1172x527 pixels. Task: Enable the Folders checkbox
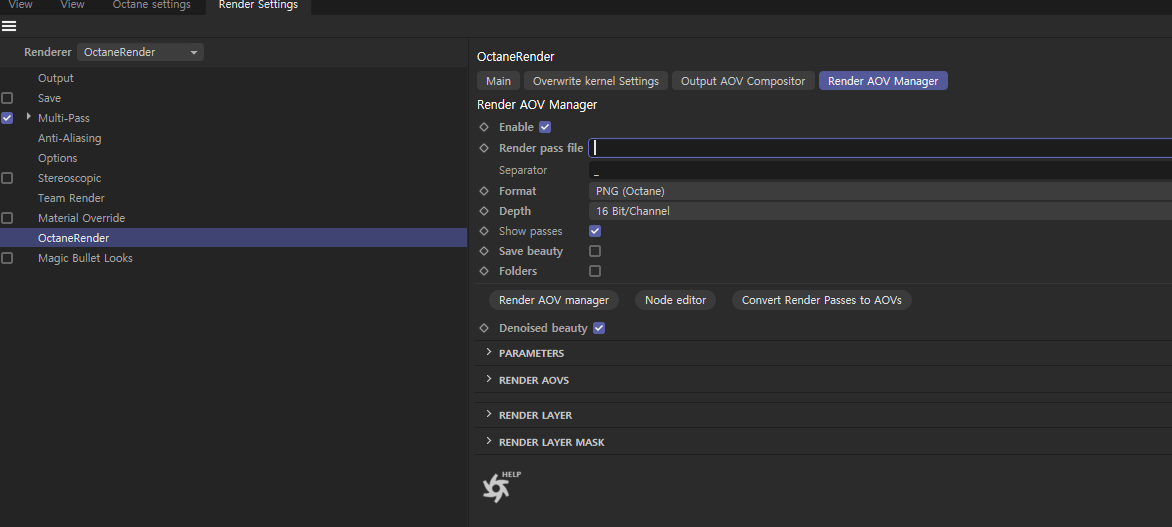595,271
